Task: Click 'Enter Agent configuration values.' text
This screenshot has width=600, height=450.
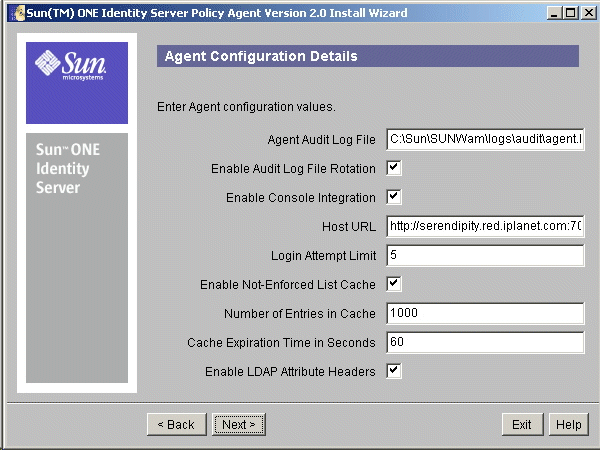Action: coord(246,107)
